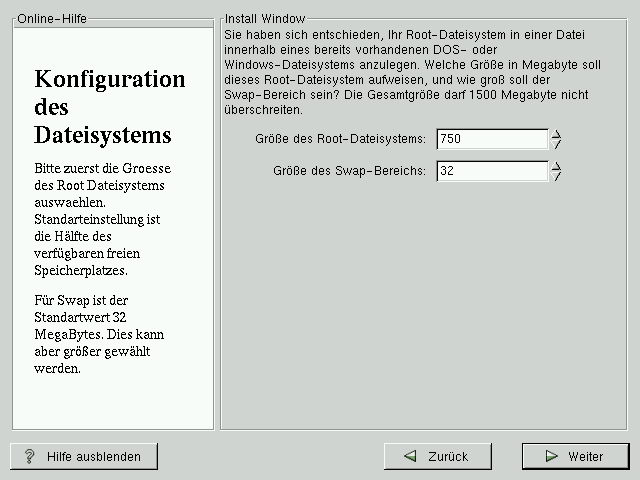
Task: Click the help paragraph starting 'Für Swap'
Action: point(98,333)
